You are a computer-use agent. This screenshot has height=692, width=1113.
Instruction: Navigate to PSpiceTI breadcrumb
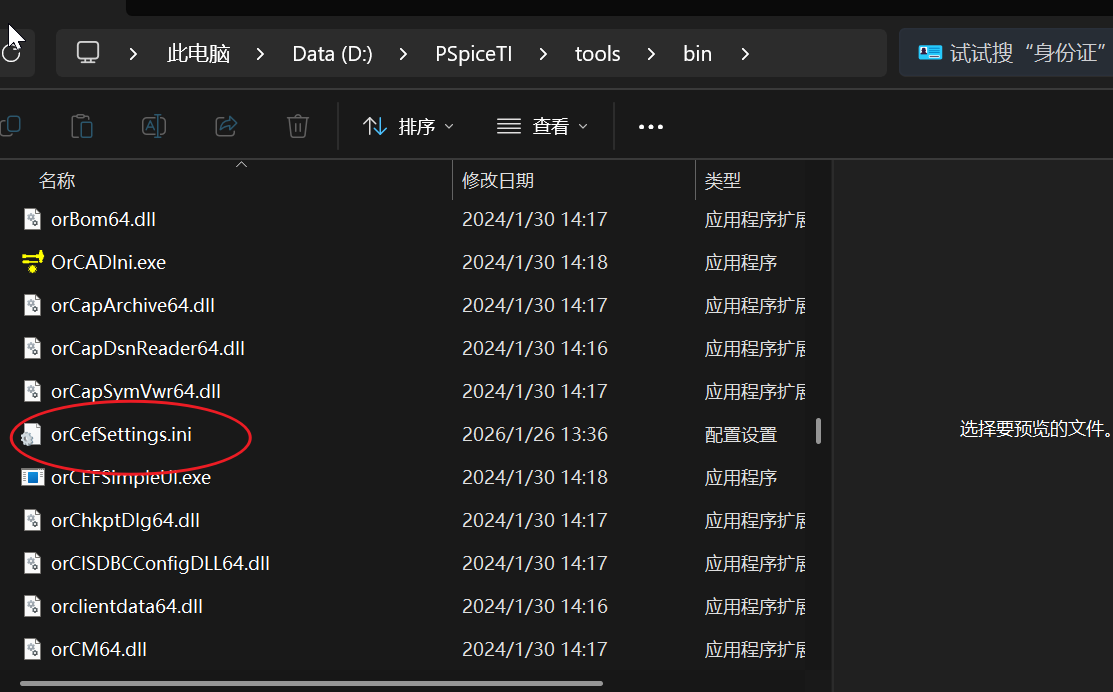tap(473, 54)
